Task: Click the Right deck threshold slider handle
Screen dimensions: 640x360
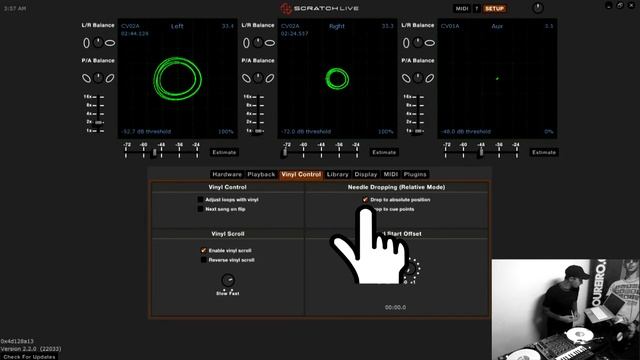Action: pyautogui.click(x=284, y=153)
